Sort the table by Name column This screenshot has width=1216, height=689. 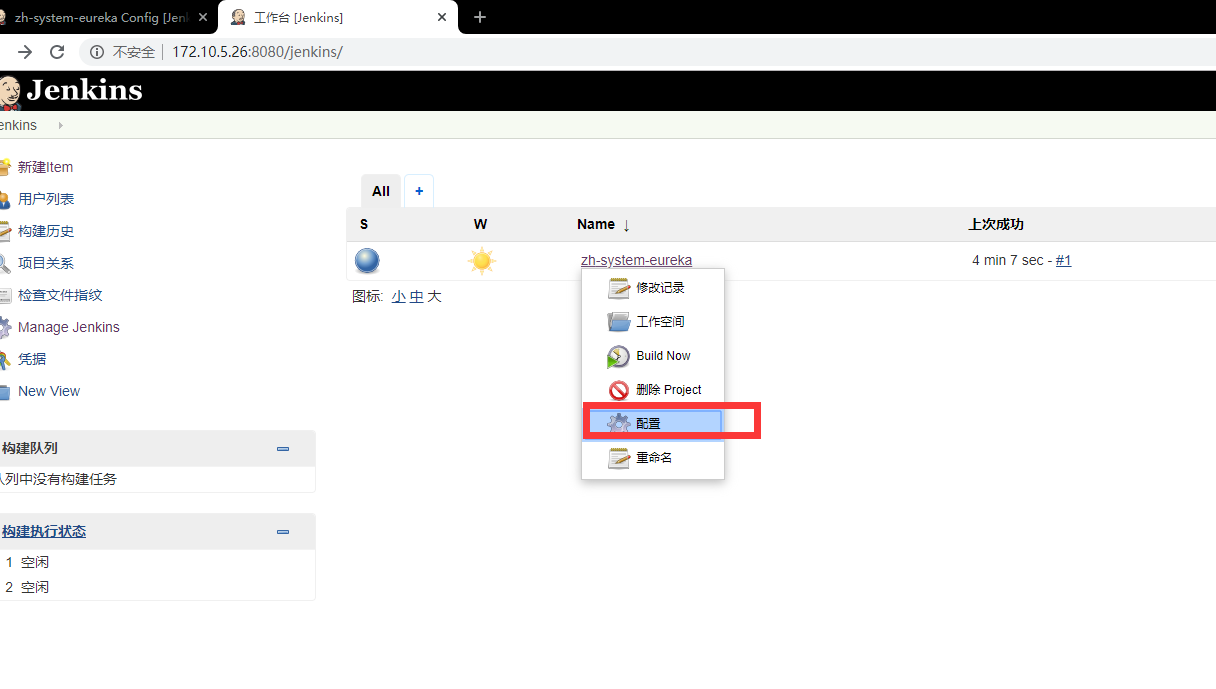tap(603, 224)
